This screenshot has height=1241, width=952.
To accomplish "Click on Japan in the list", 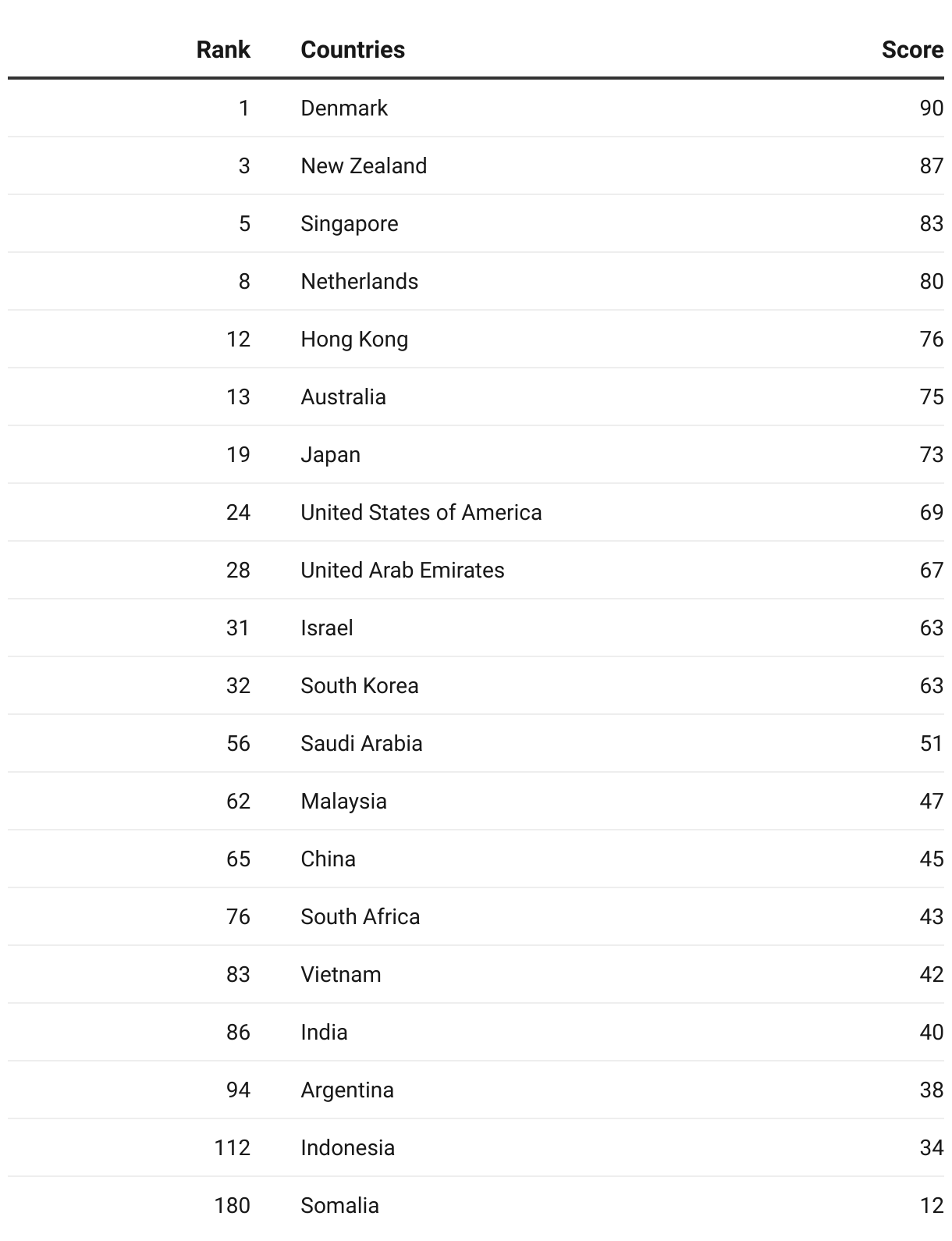I will coord(331,455).
